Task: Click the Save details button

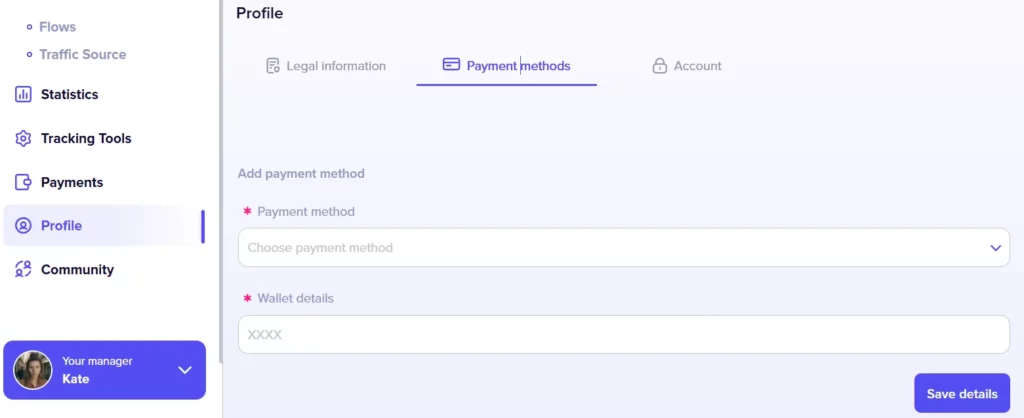Action: [x=962, y=394]
